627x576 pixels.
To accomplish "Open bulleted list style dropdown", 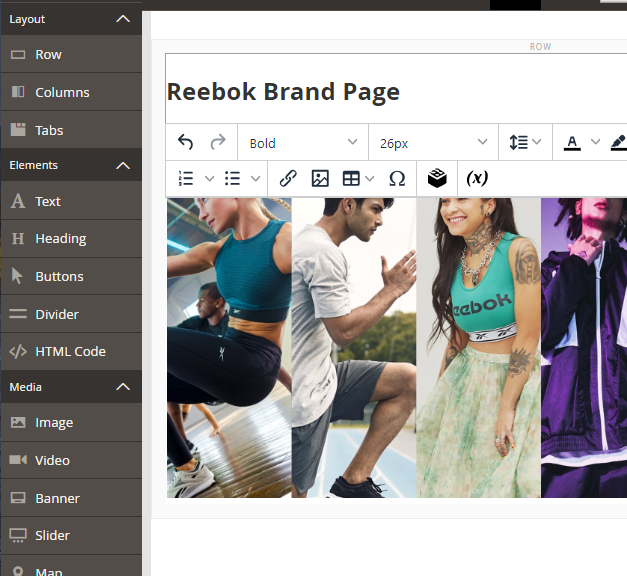I will tap(256, 178).
